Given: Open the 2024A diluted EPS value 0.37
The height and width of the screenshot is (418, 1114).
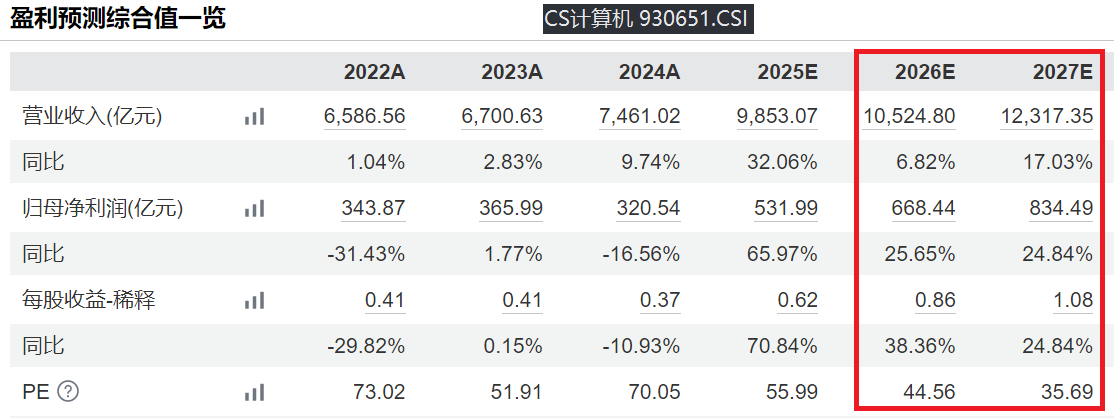Looking at the screenshot, I should click(660, 300).
